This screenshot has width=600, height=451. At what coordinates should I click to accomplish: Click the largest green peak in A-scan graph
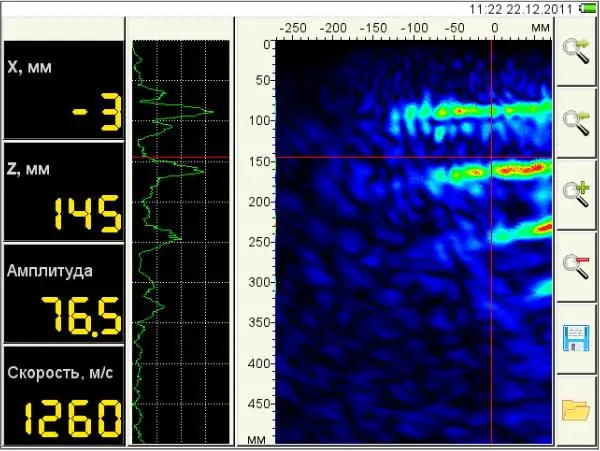point(212,112)
